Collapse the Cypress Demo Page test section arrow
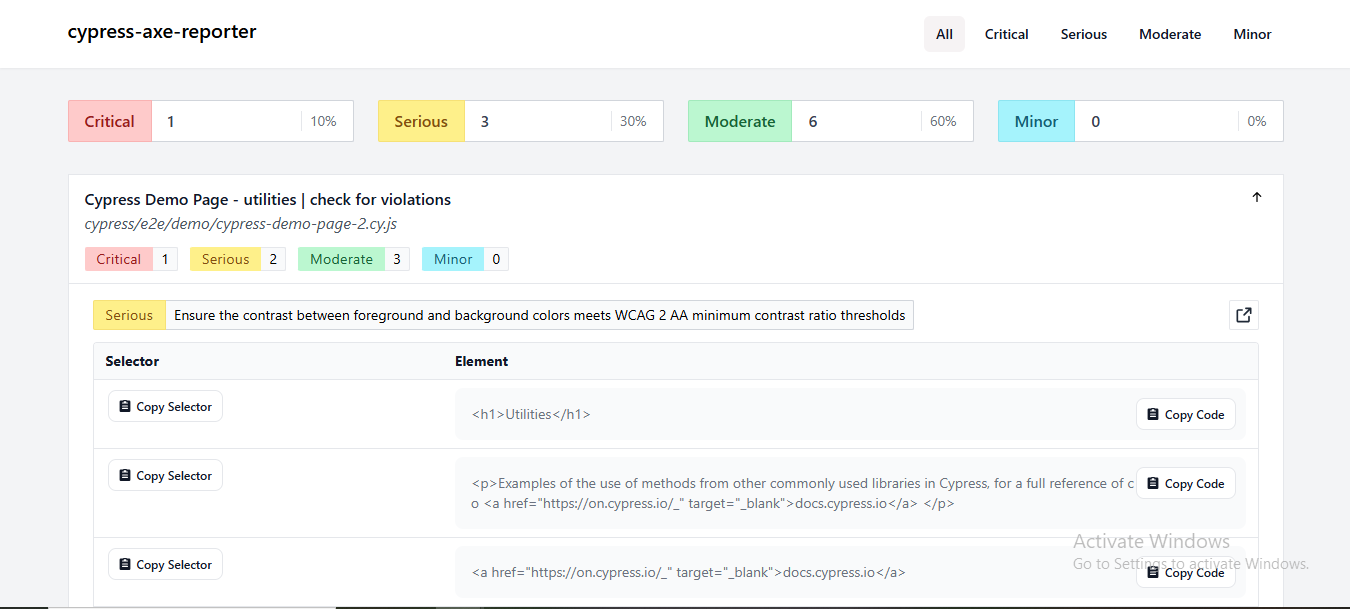Image resolution: width=1350 pixels, height=609 pixels. pyautogui.click(x=1257, y=197)
